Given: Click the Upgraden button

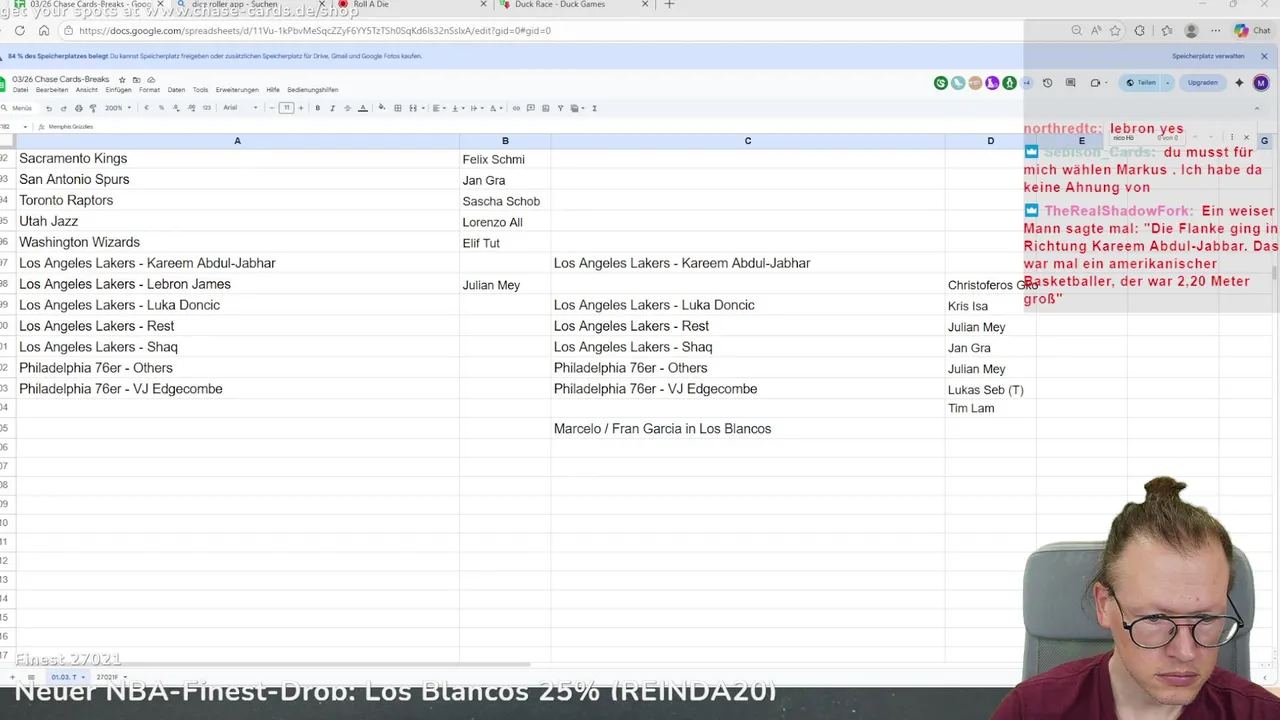Looking at the screenshot, I should point(1203,83).
